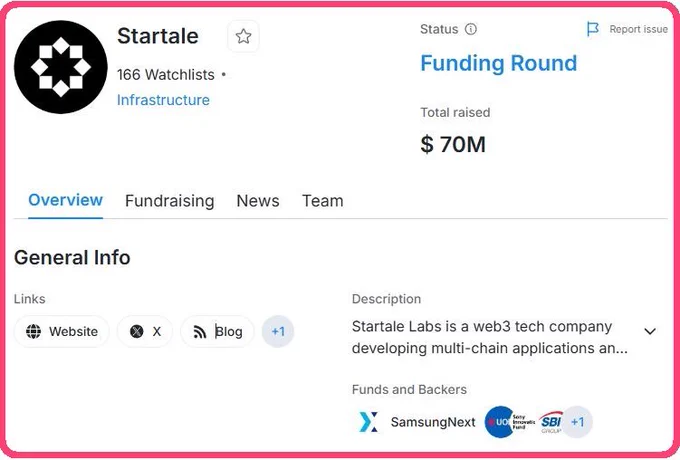Switch to the Overview tab
This screenshot has width=680, height=460.
(x=65, y=200)
